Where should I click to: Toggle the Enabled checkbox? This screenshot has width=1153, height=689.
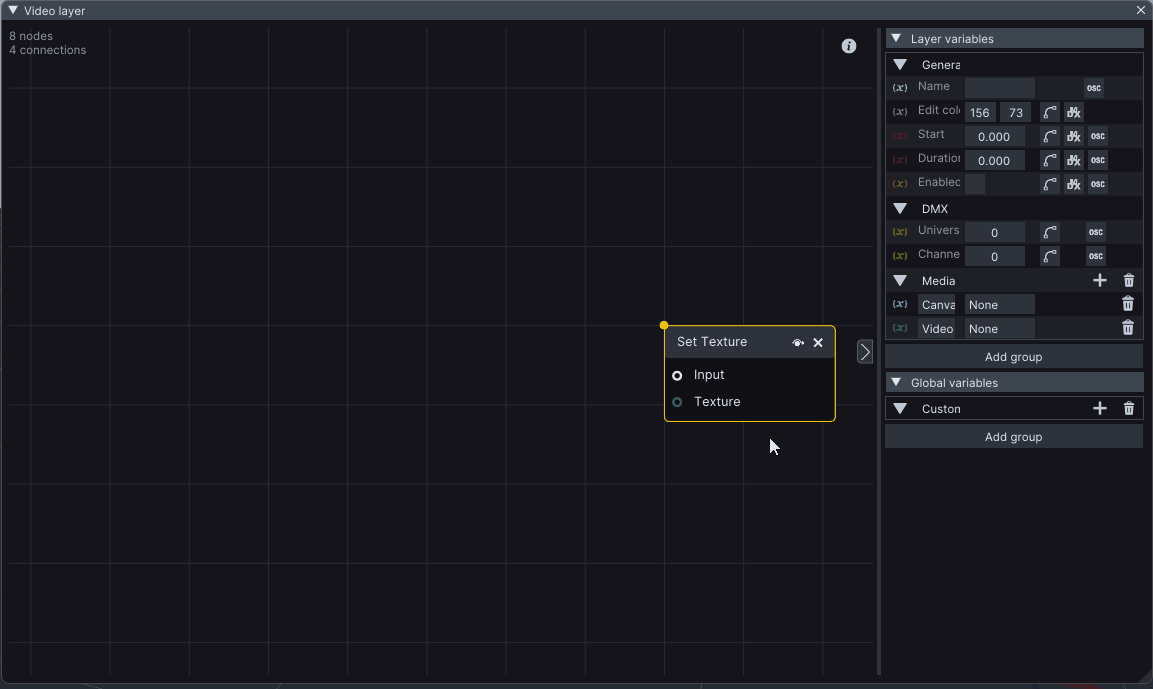point(975,184)
